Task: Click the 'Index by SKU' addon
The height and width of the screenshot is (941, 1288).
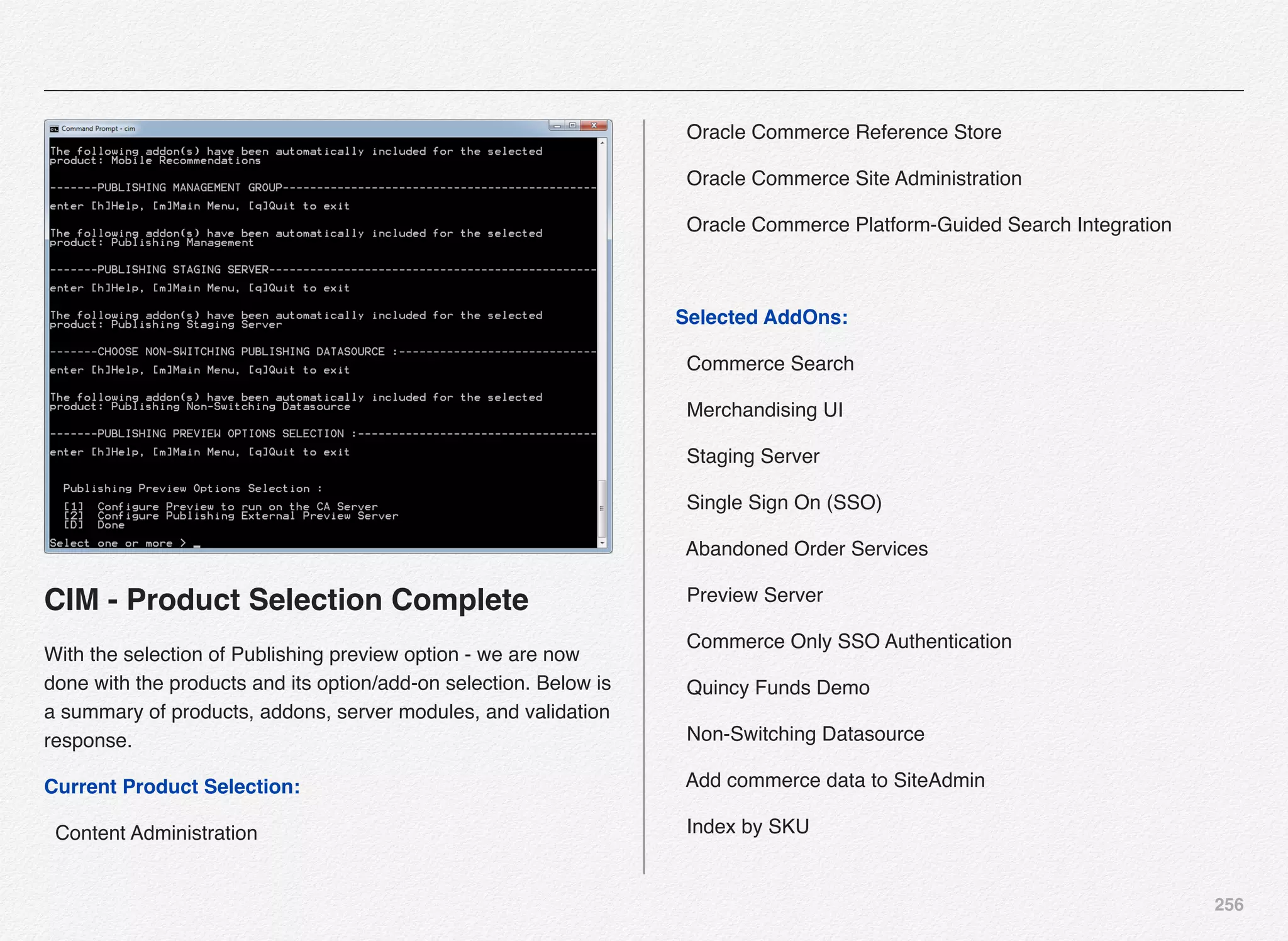Action: point(748,827)
